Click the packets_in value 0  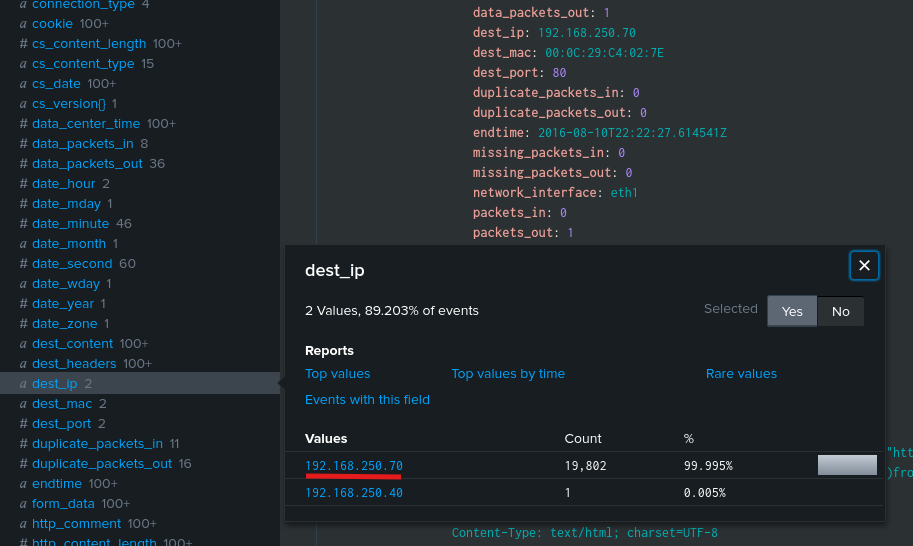[563, 212]
